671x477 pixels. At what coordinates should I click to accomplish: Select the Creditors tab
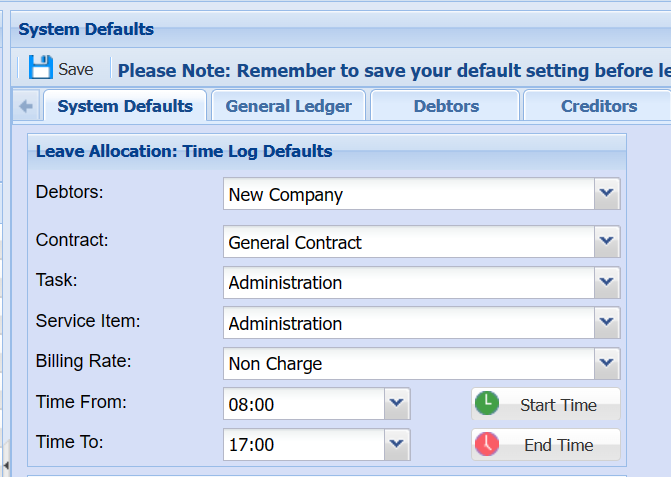598,106
